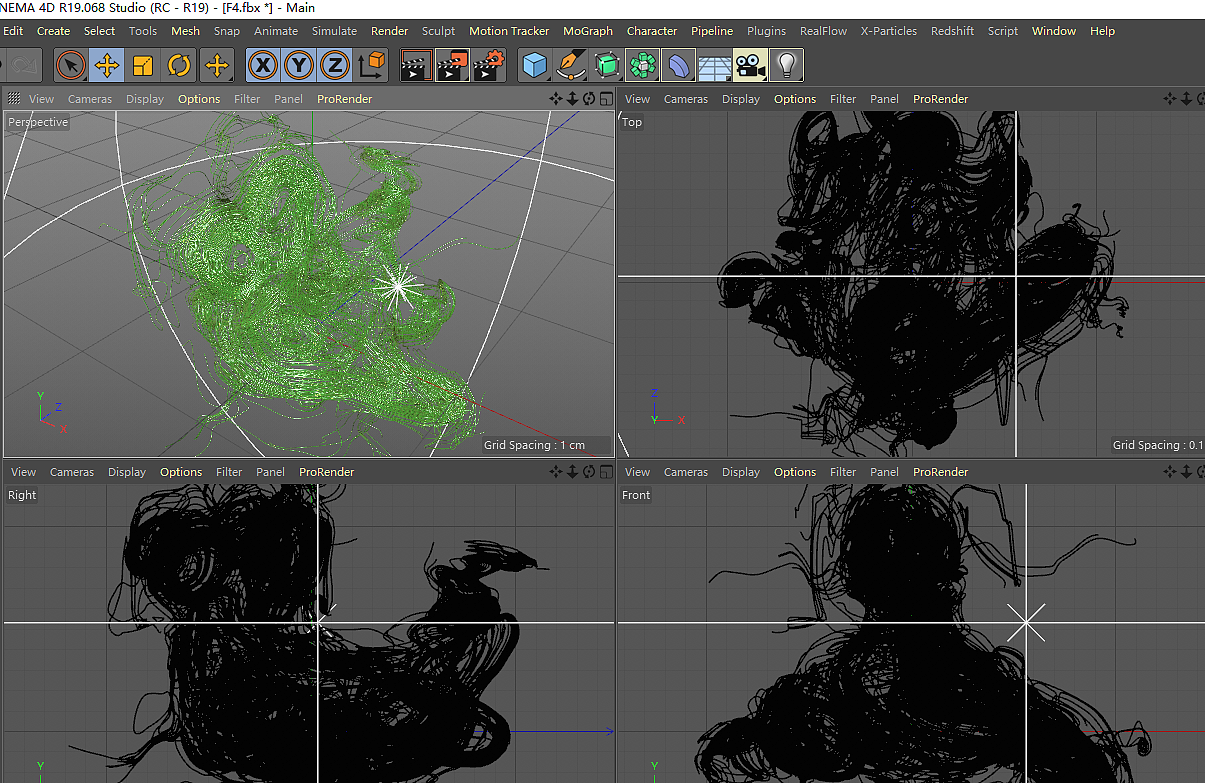Open Right viewport Display menu
The width and height of the screenshot is (1205, 783).
tap(127, 472)
